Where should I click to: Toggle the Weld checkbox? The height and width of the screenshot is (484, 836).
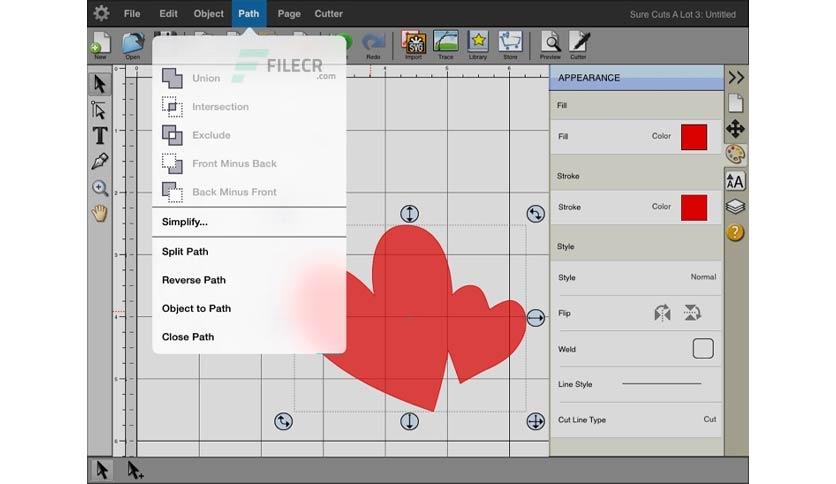[x=703, y=349]
